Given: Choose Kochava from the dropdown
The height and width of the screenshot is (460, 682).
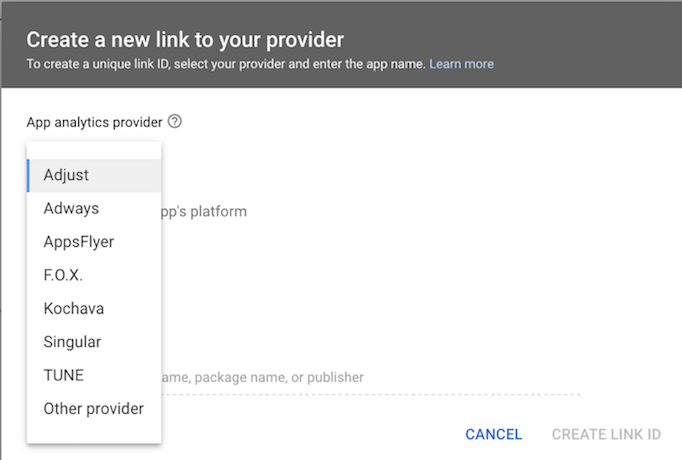Looking at the screenshot, I should click(x=94, y=309).
